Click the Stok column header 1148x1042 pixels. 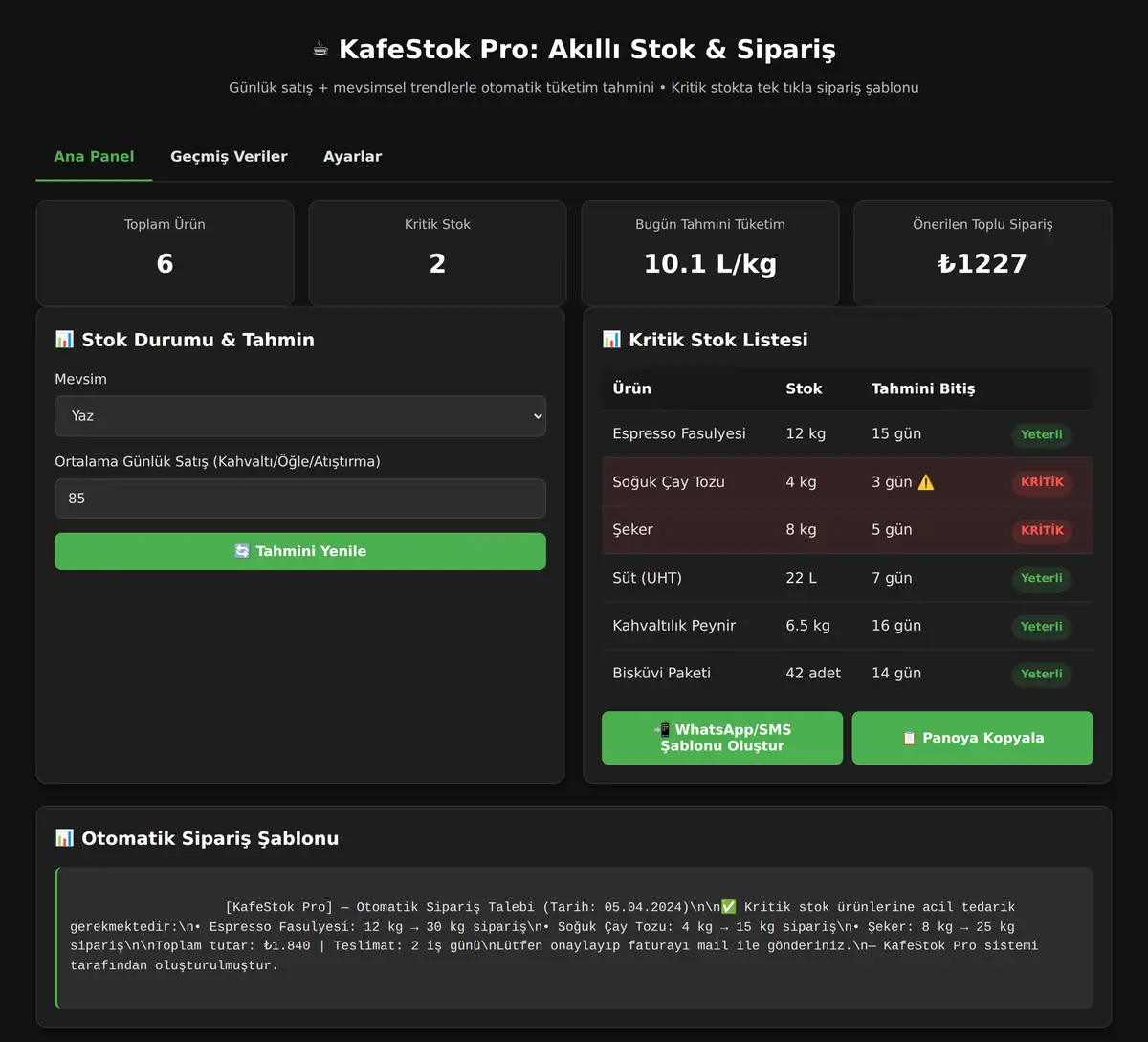pyautogui.click(x=804, y=388)
